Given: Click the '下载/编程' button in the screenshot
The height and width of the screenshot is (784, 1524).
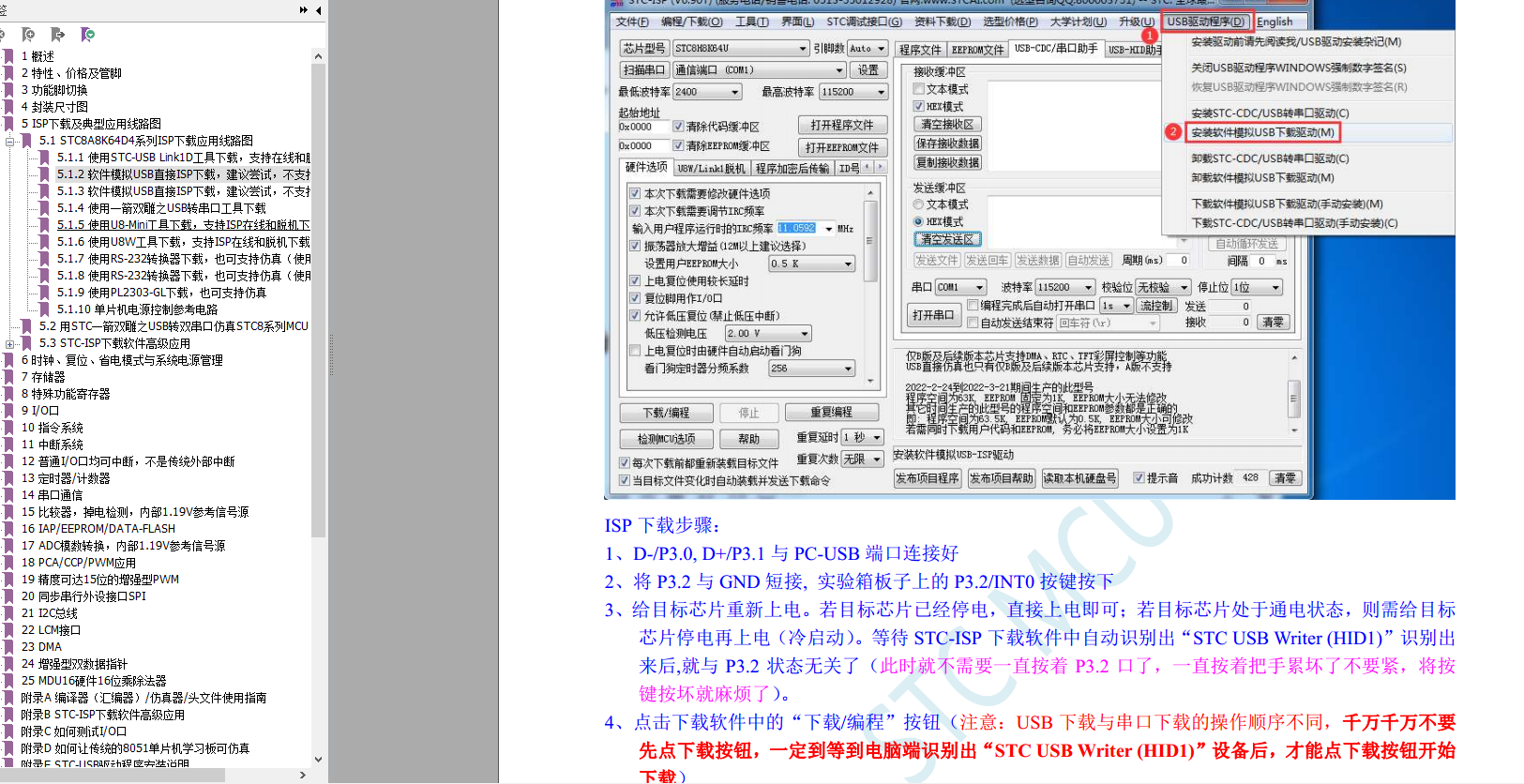Looking at the screenshot, I should pos(666,413).
